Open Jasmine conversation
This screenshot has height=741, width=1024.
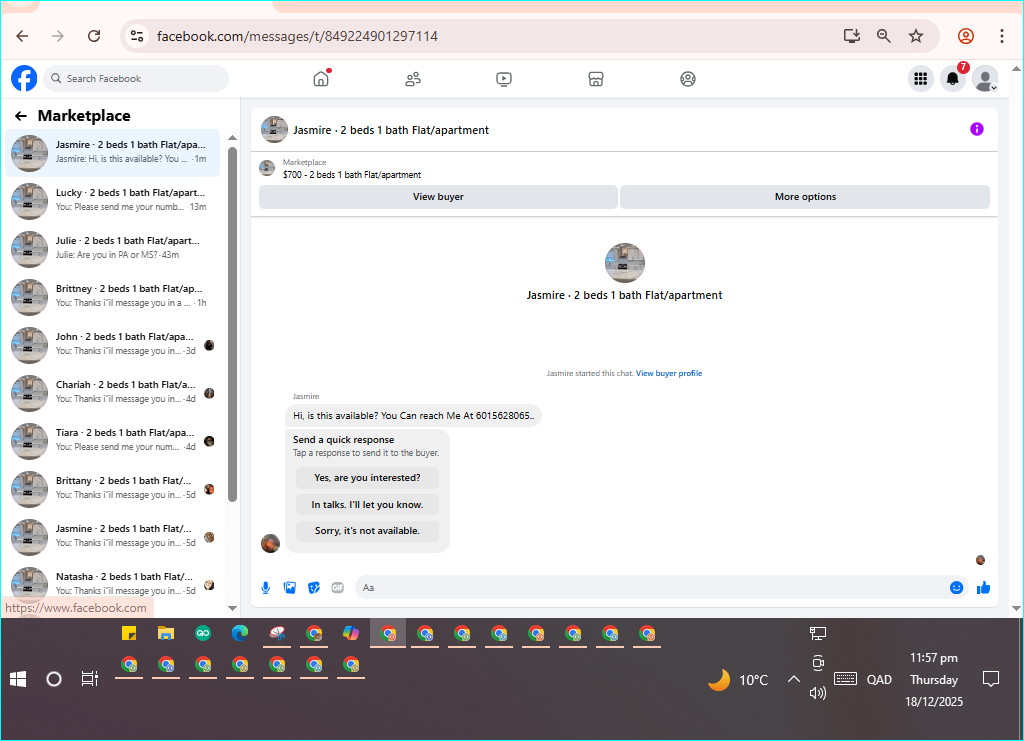(112, 537)
